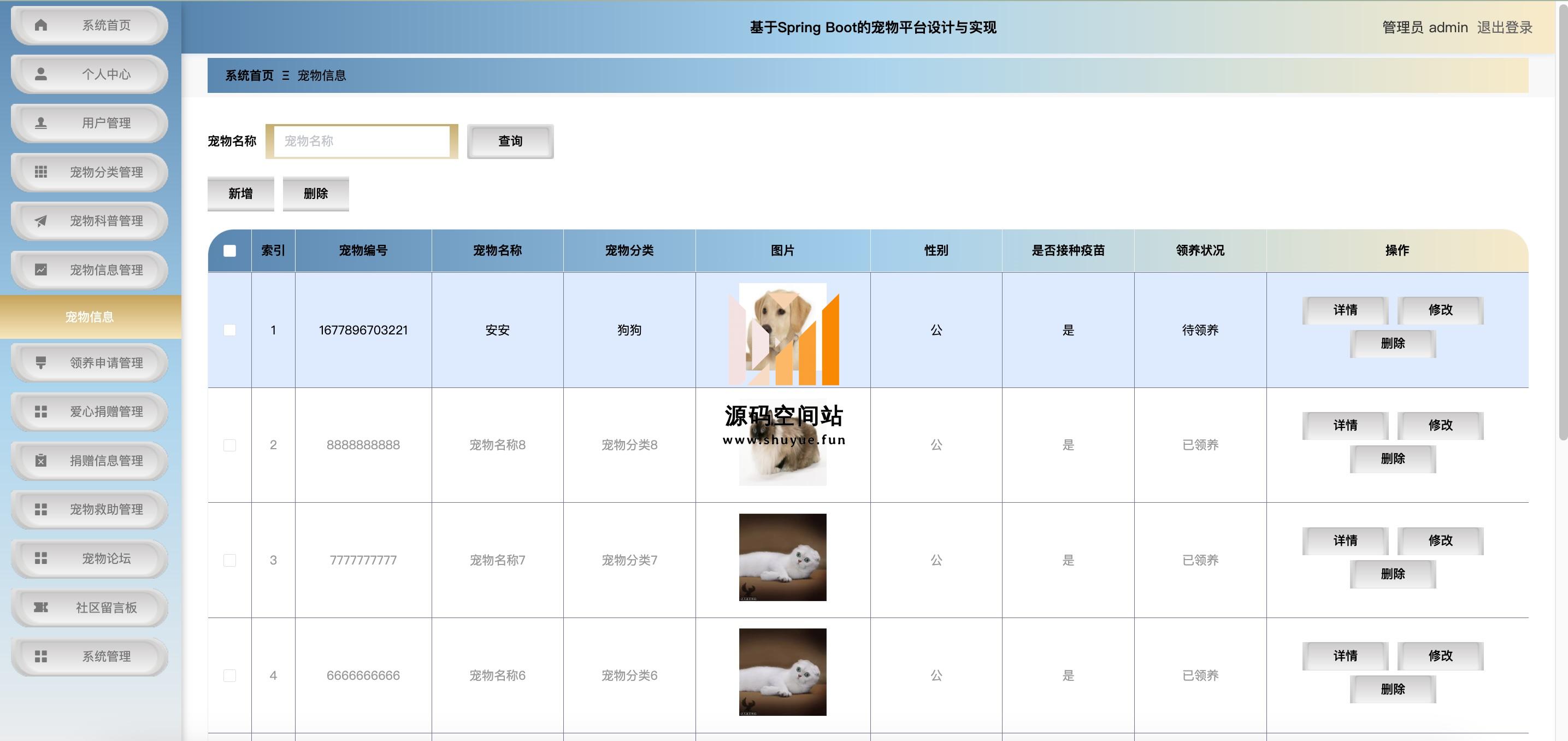
Task: Click 修改 for pet 安安
Action: coord(1440,310)
